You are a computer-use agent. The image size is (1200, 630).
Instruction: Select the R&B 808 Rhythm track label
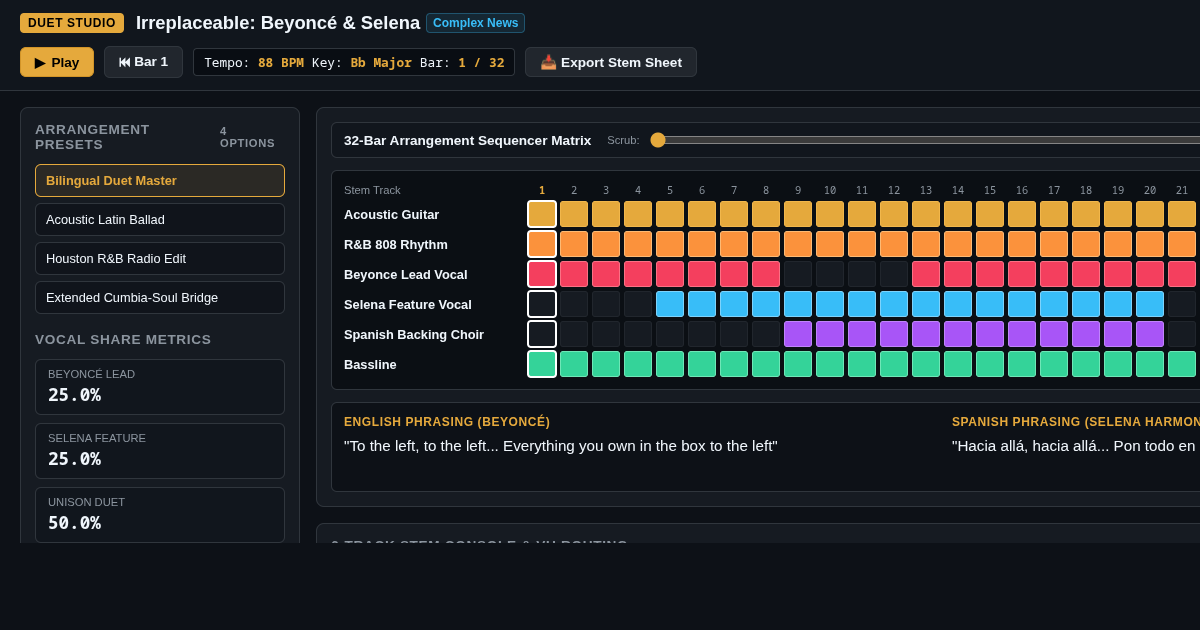[396, 244]
